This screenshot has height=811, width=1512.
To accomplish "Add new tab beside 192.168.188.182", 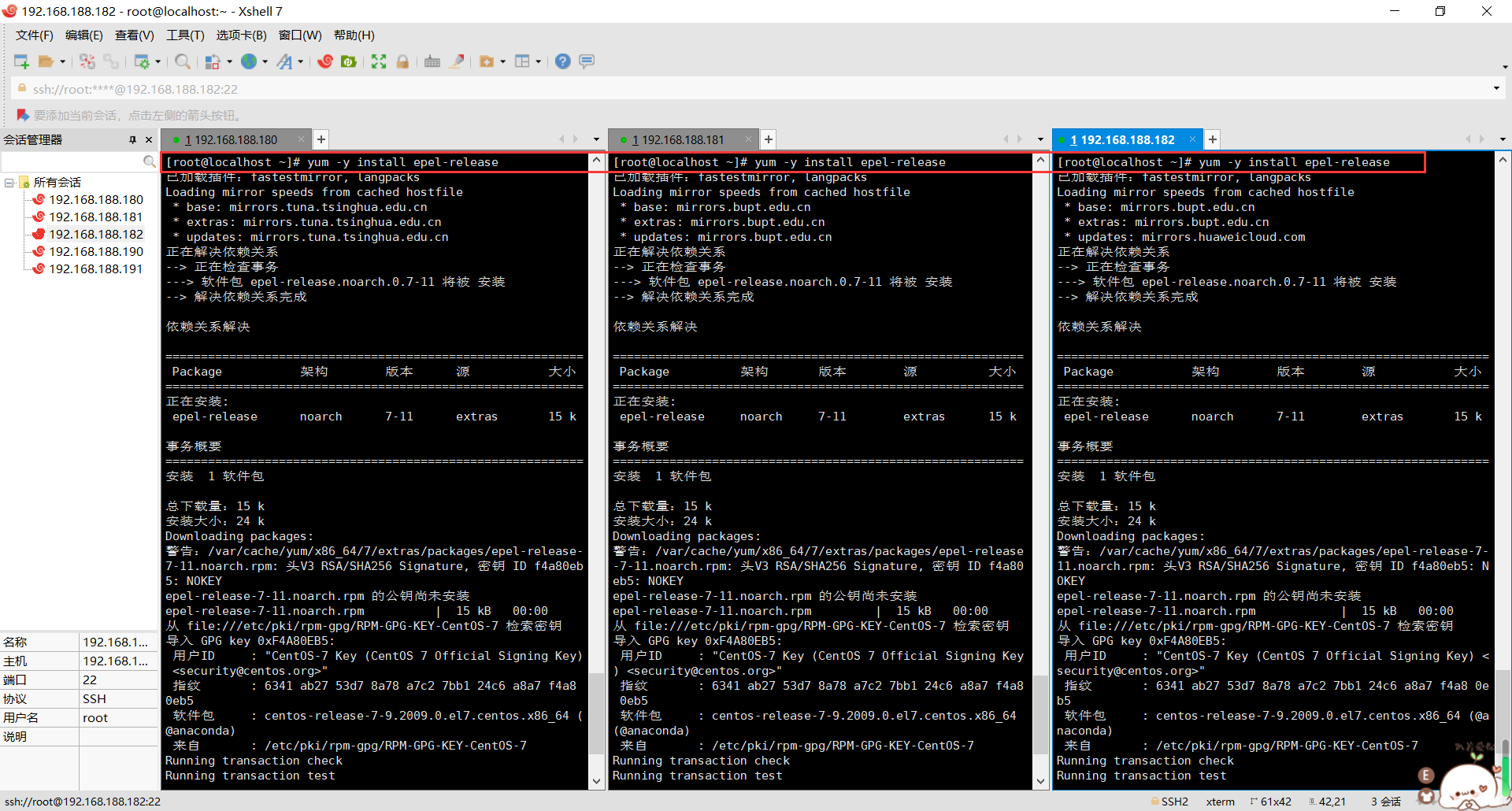I will (1213, 139).
